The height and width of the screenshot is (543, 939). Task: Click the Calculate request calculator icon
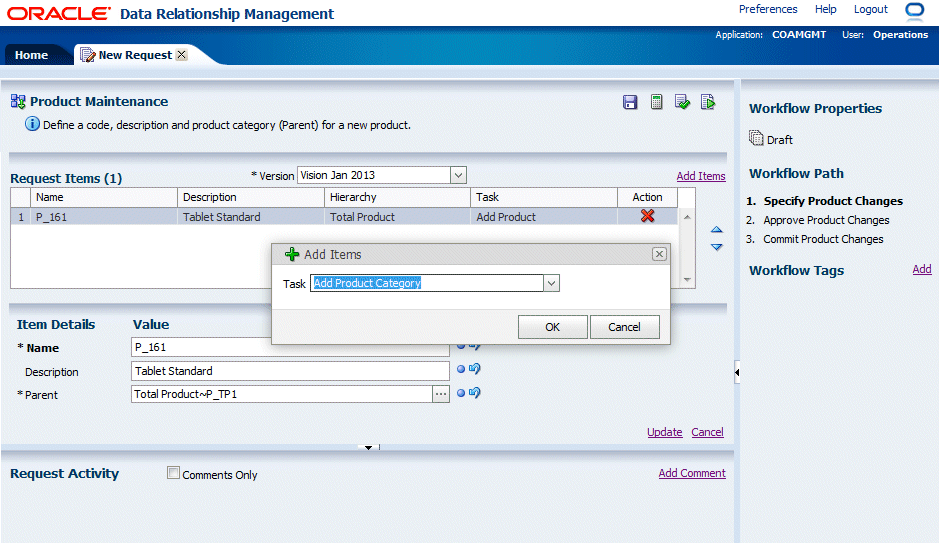tap(657, 102)
